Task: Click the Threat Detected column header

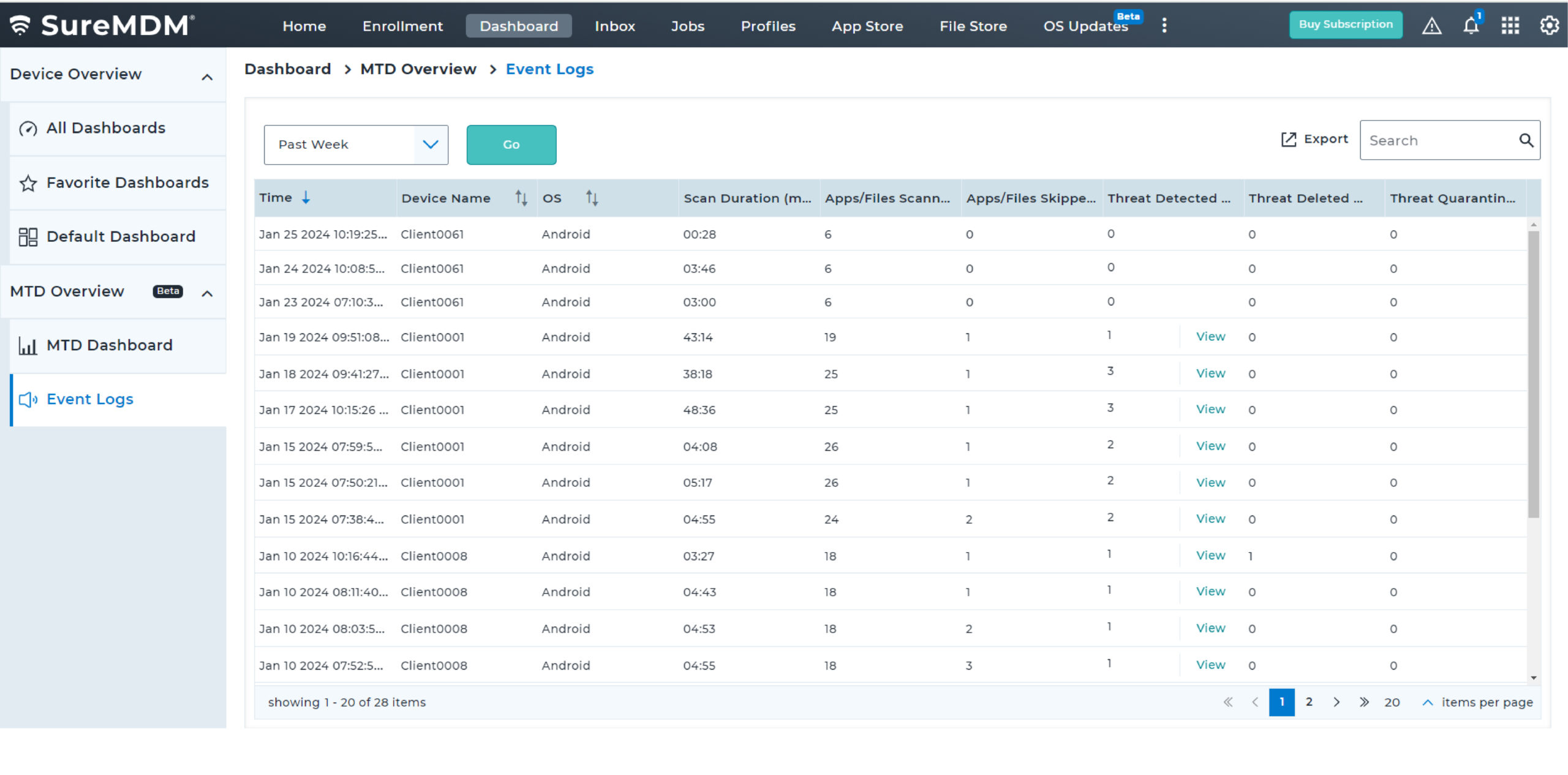Action: pyautogui.click(x=1172, y=198)
